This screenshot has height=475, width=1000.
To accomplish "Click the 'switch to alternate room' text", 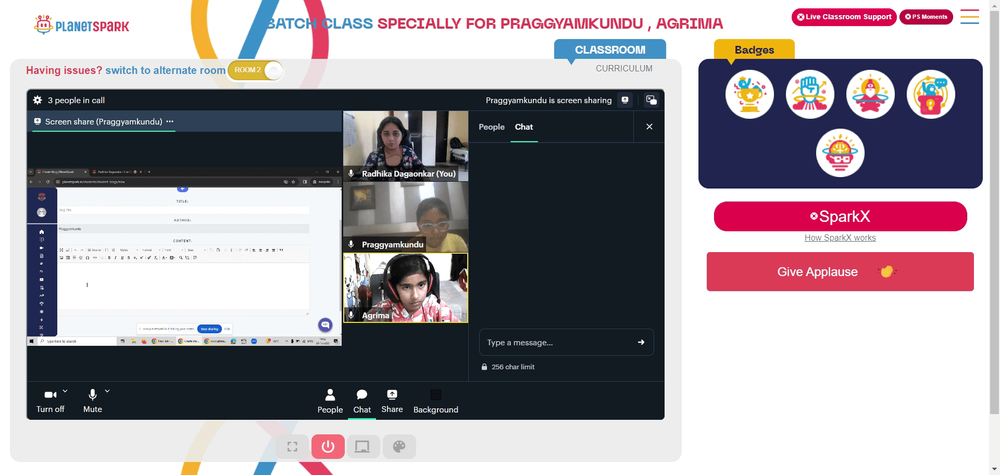I will tap(165, 70).
